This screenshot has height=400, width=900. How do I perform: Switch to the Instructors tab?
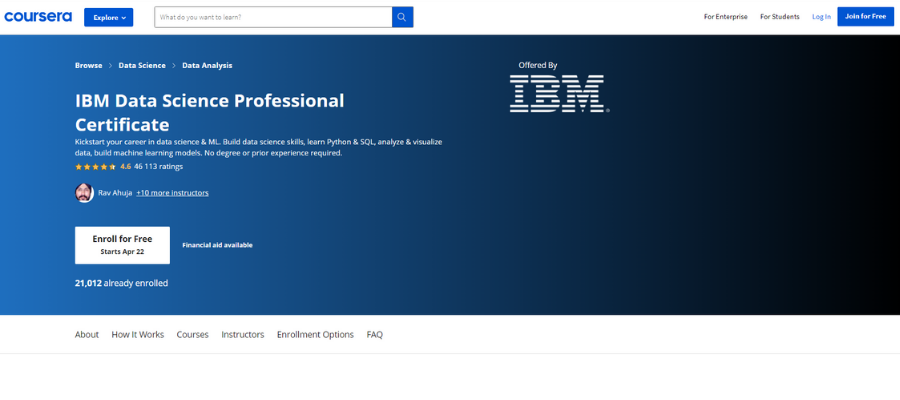click(243, 335)
